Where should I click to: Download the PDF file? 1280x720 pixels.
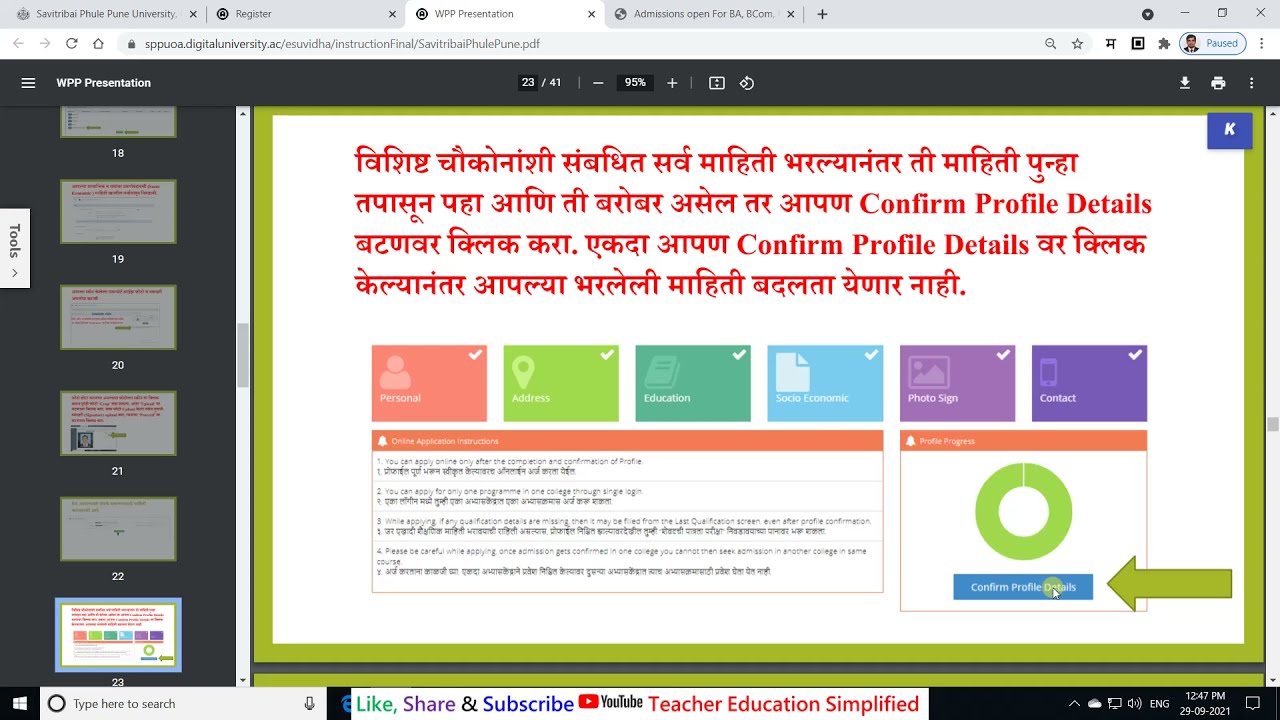click(x=1185, y=83)
